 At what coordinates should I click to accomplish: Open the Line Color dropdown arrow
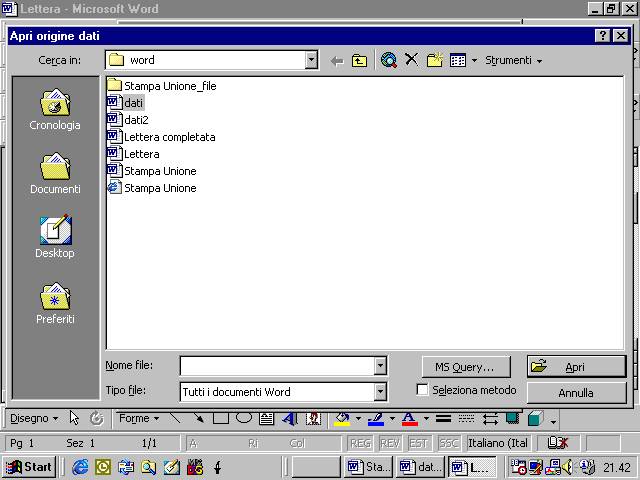(392, 418)
